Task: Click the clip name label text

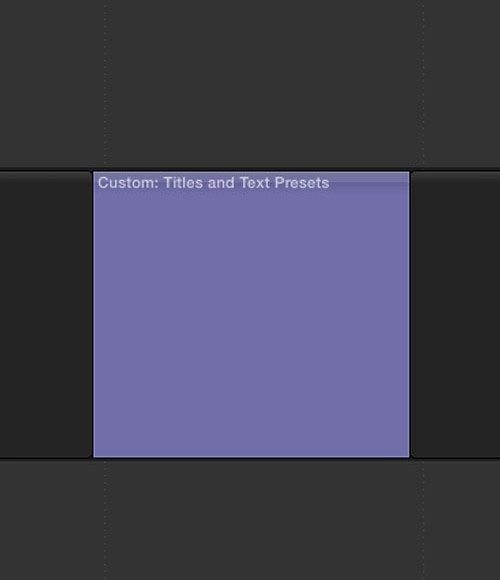Action: tap(213, 183)
